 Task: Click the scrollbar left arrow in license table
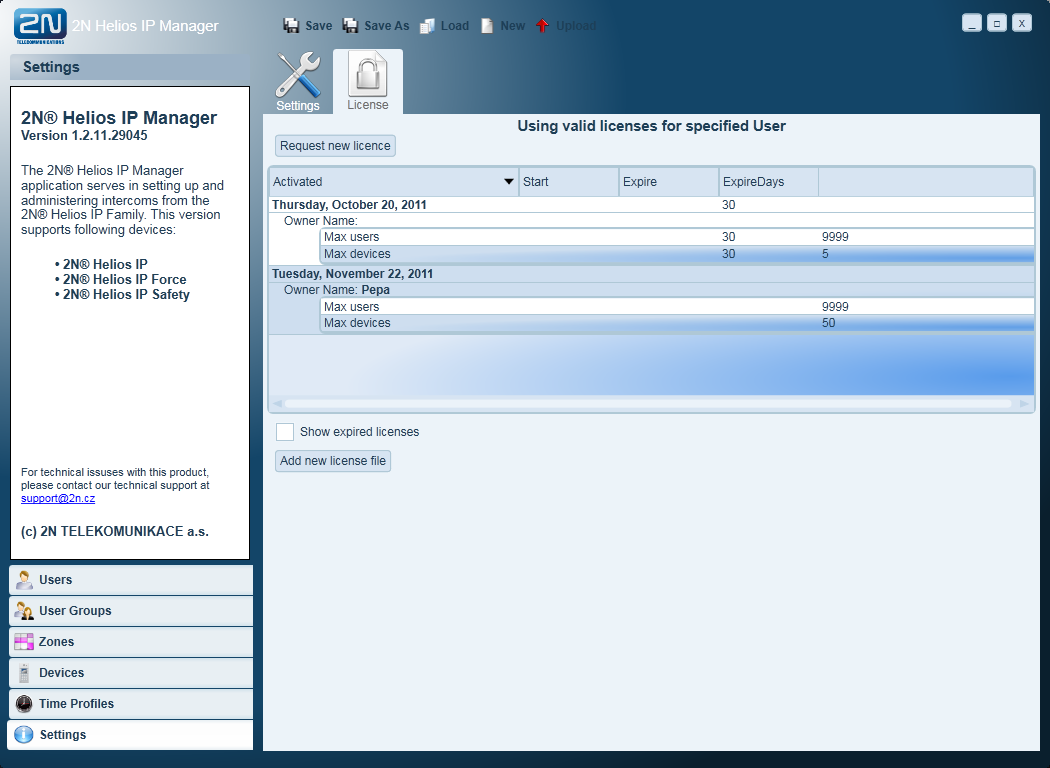tap(277, 404)
